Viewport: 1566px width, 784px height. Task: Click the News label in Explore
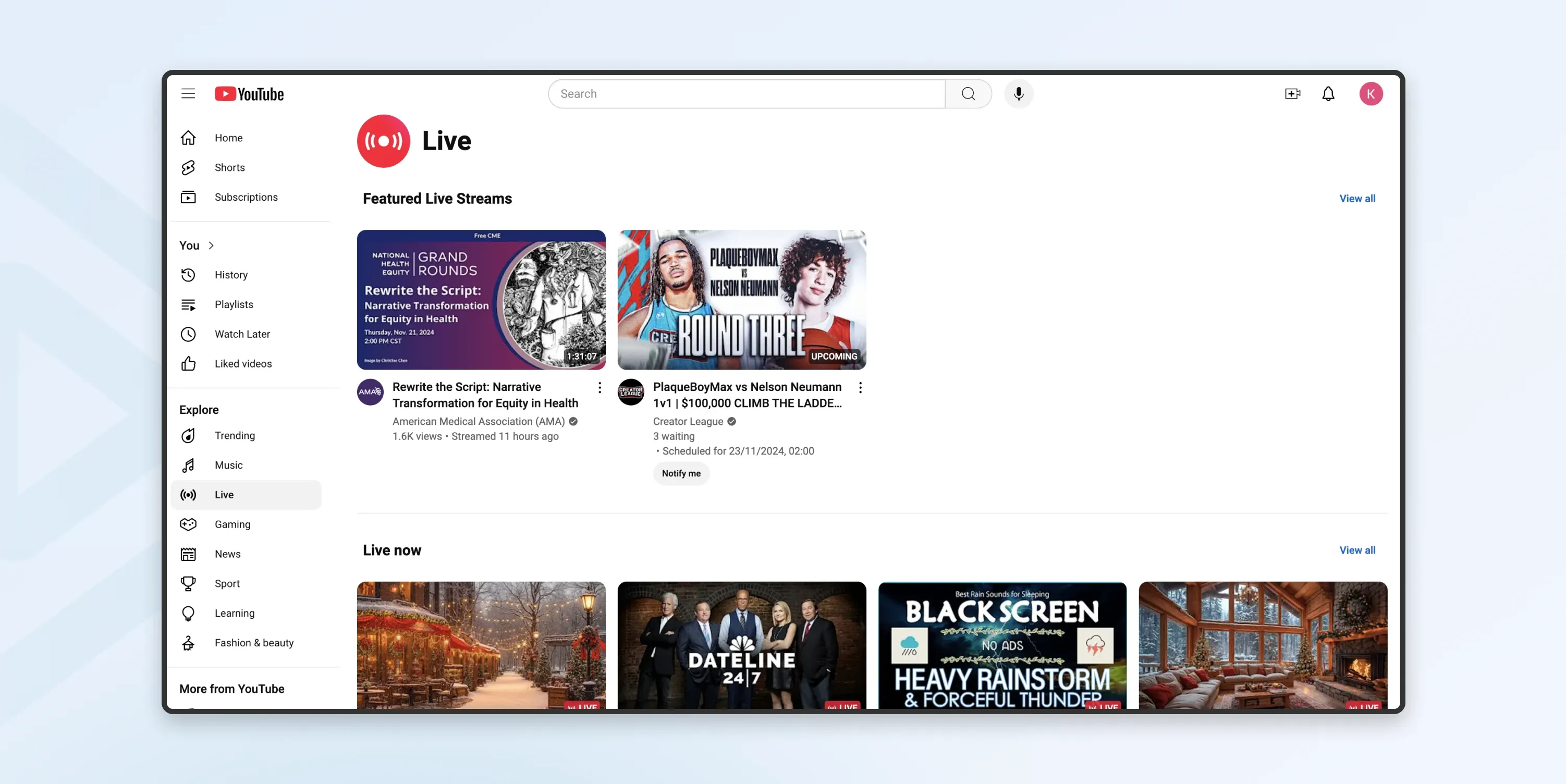pos(227,554)
